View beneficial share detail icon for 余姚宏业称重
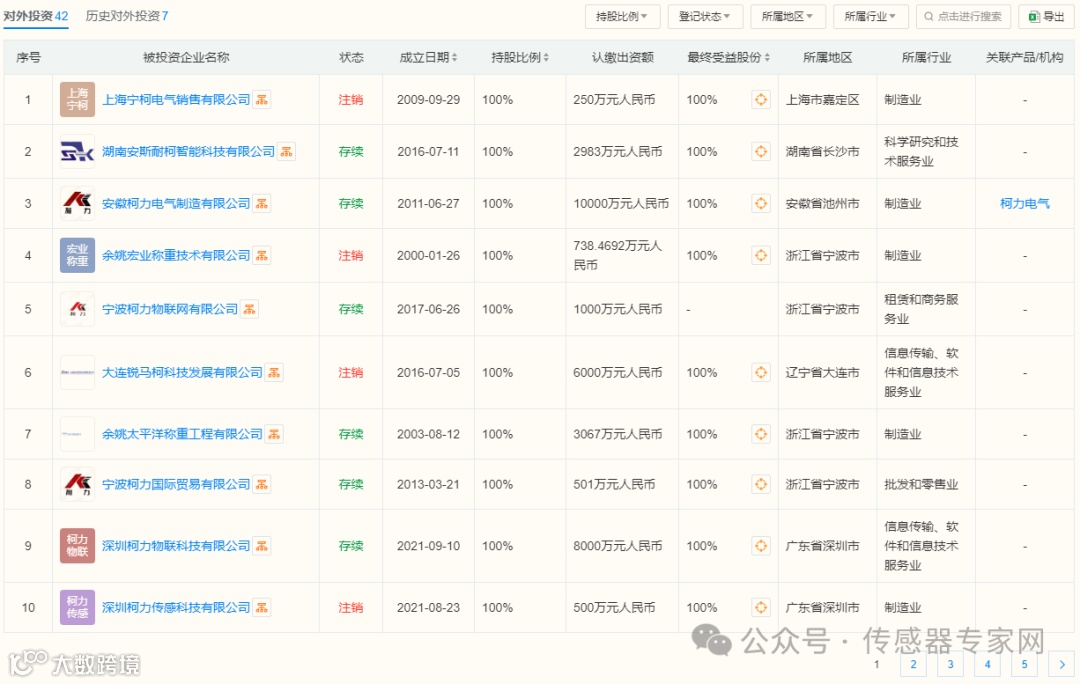Viewport: 1080px width, 684px height. tap(761, 256)
